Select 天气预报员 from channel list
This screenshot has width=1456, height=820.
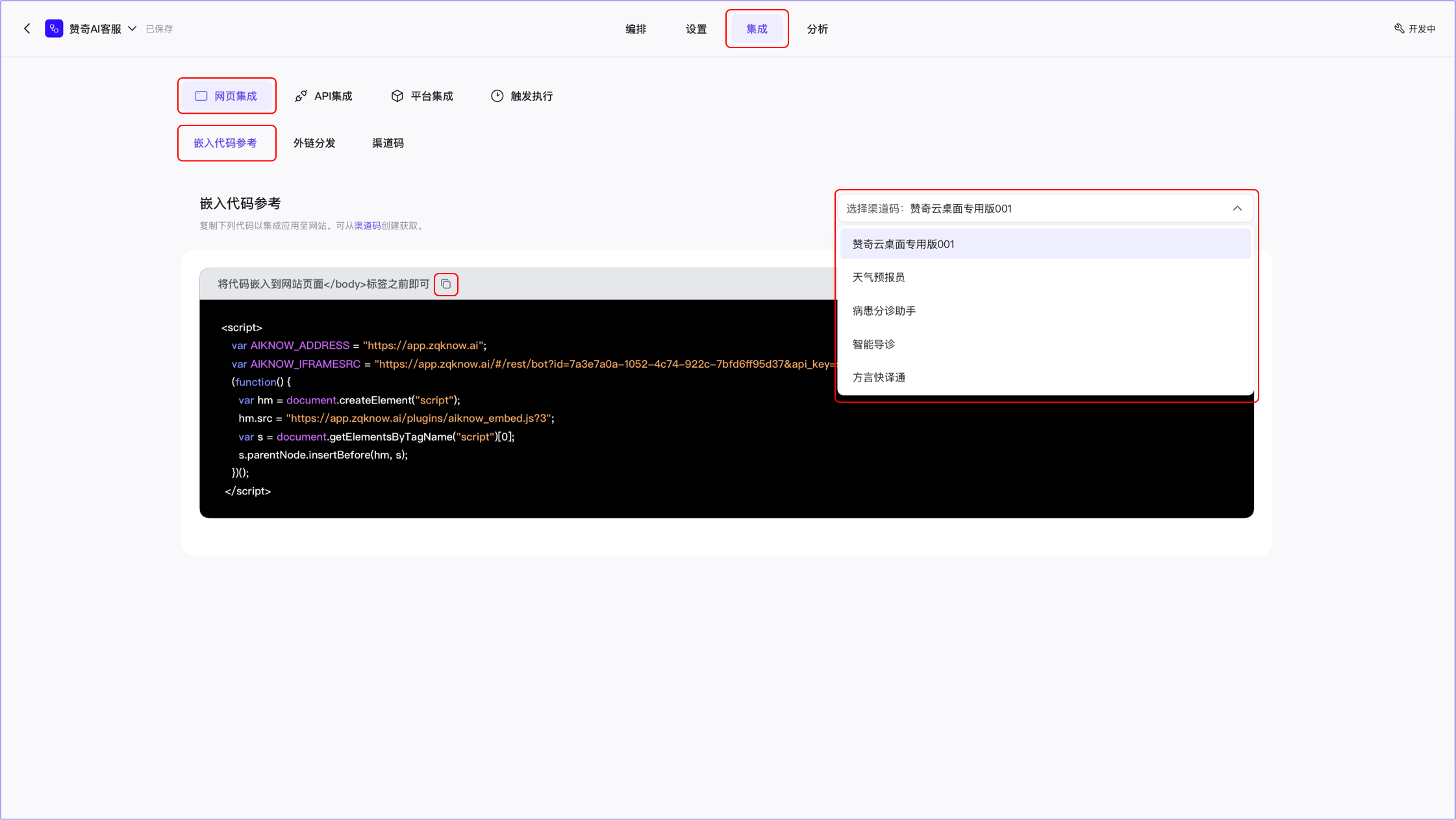pyautogui.click(x=878, y=277)
